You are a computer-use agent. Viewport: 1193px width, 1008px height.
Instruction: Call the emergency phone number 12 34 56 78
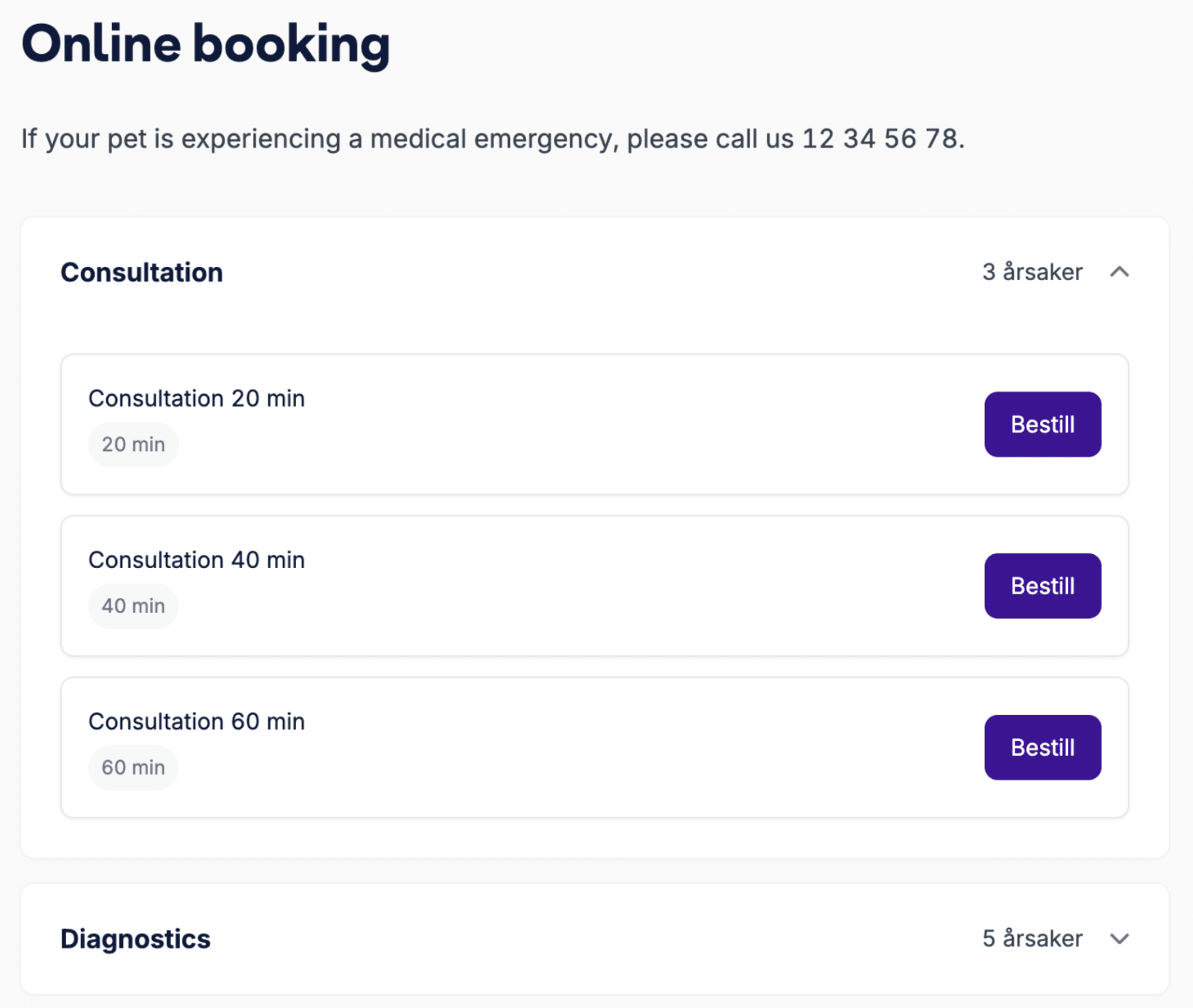pos(881,138)
